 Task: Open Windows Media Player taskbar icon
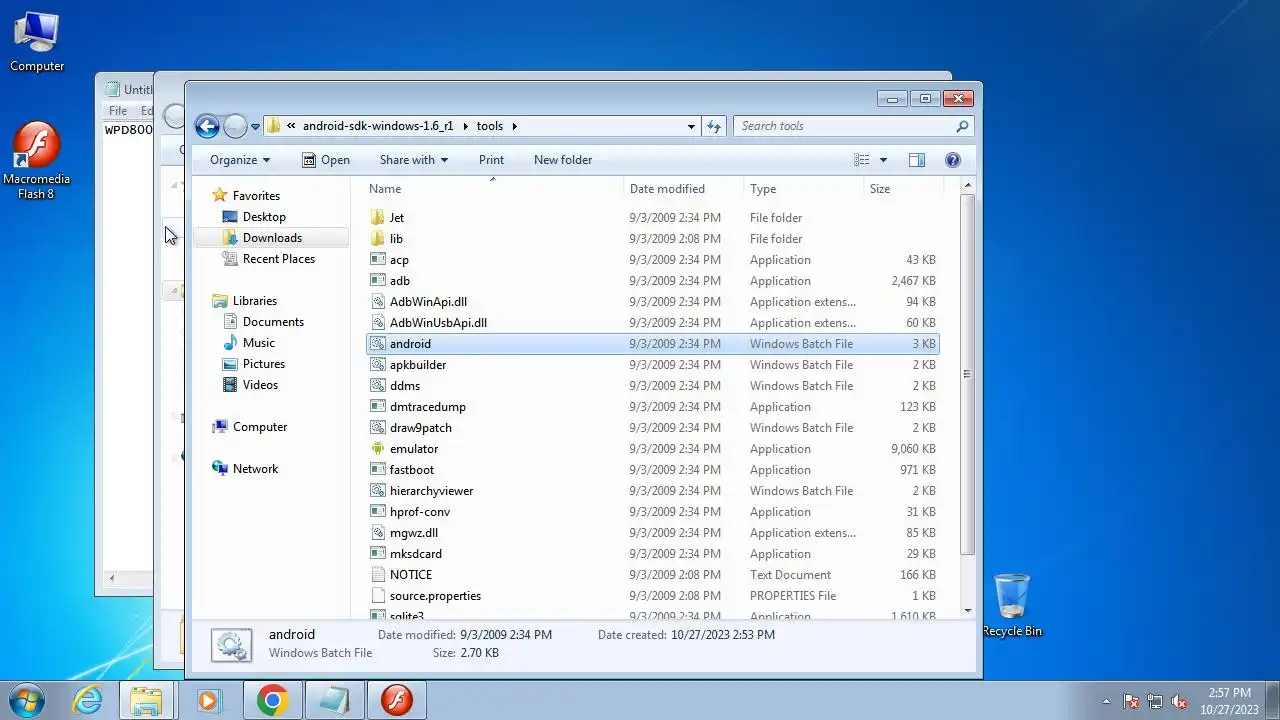coord(208,700)
